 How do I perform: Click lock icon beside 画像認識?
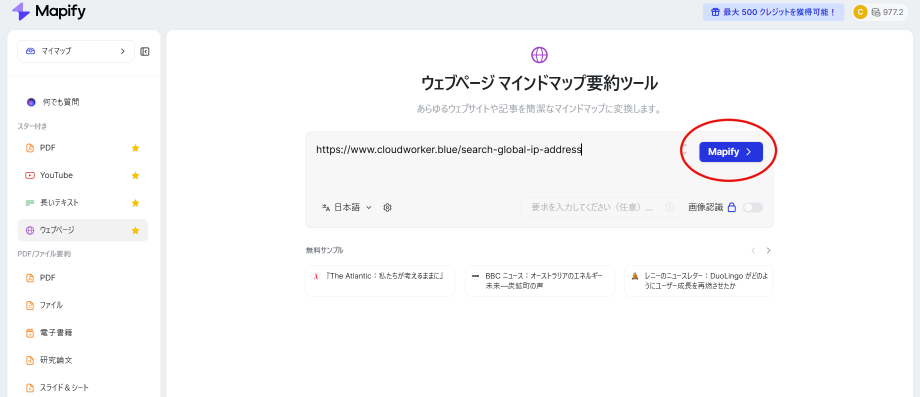coord(732,207)
